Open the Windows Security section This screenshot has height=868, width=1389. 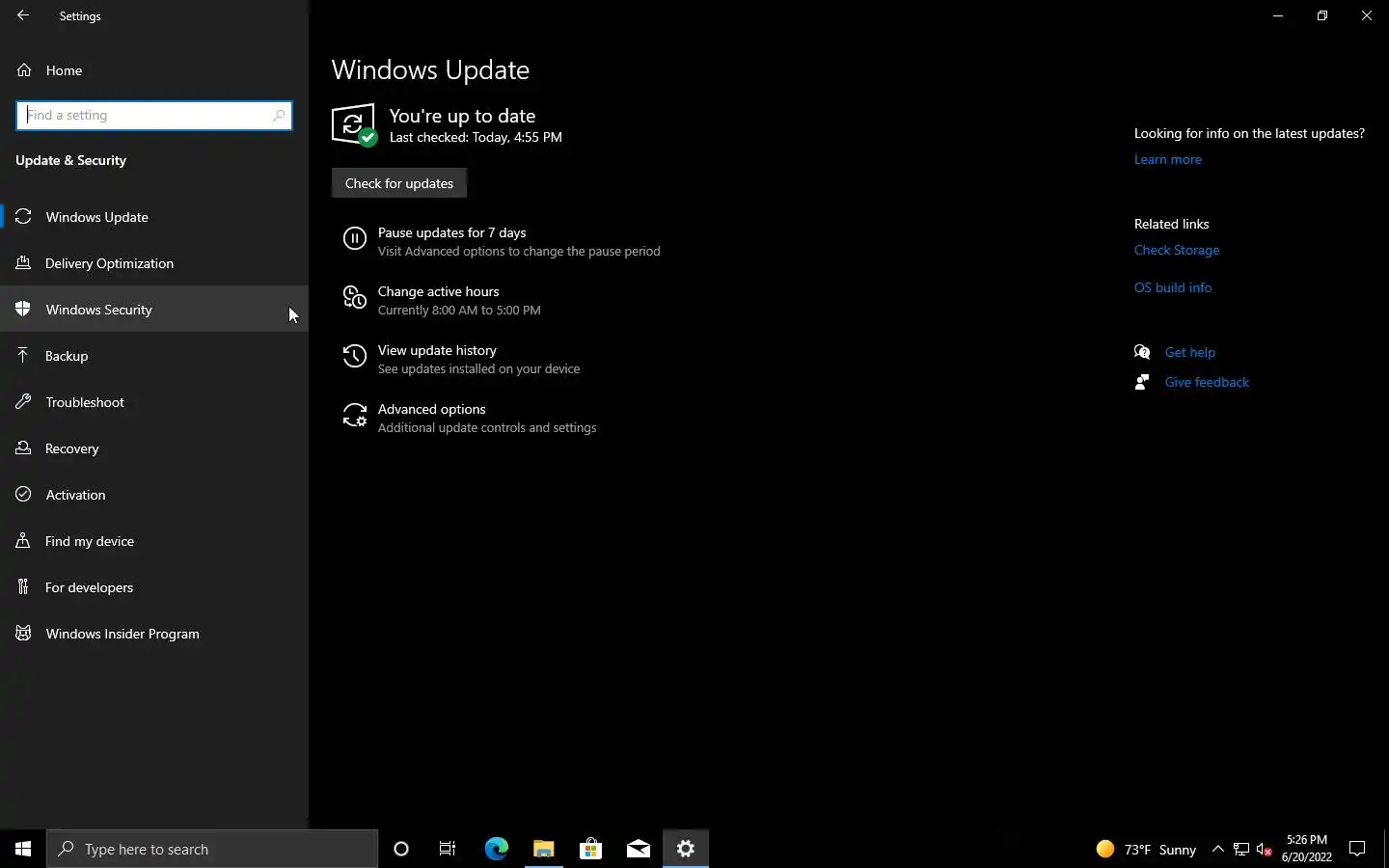[x=154, y=310]
